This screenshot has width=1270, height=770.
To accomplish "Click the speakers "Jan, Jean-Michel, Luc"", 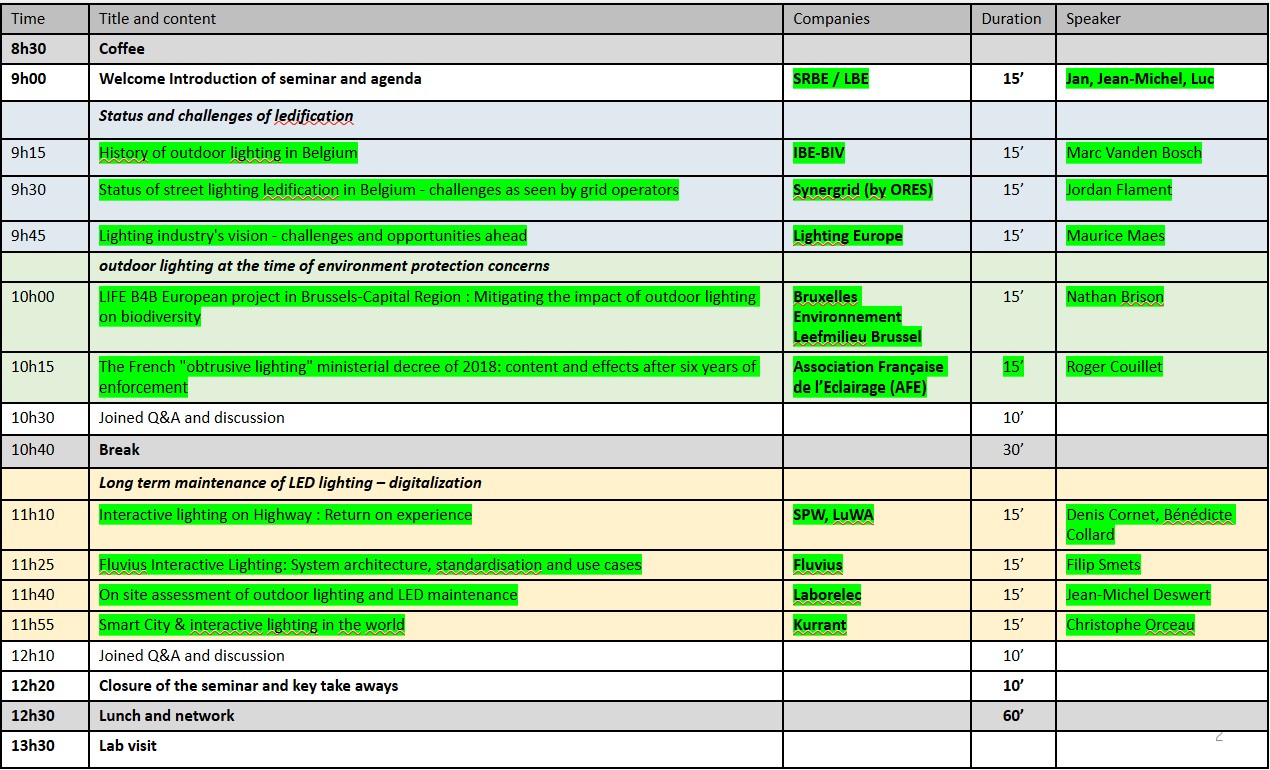I will (x=1140, y=79).
